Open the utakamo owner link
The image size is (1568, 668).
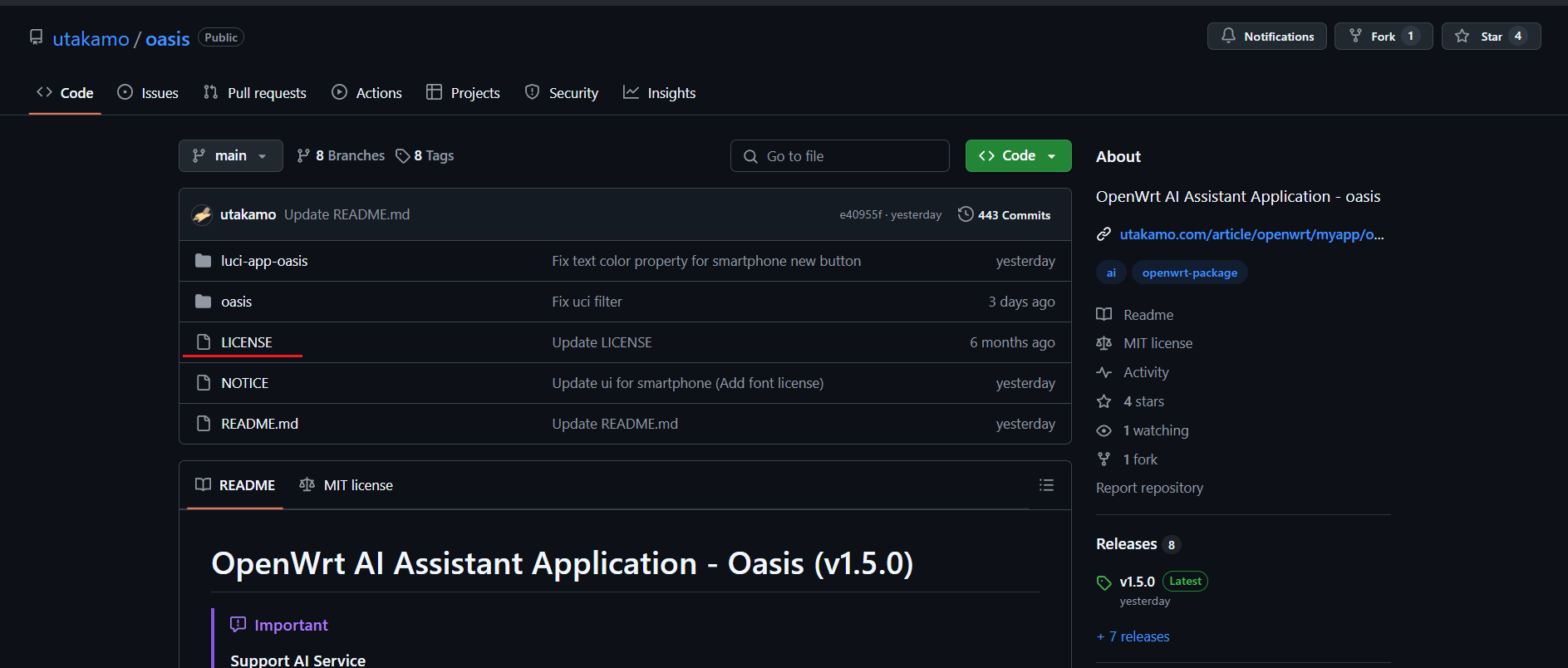coord(91,39)
